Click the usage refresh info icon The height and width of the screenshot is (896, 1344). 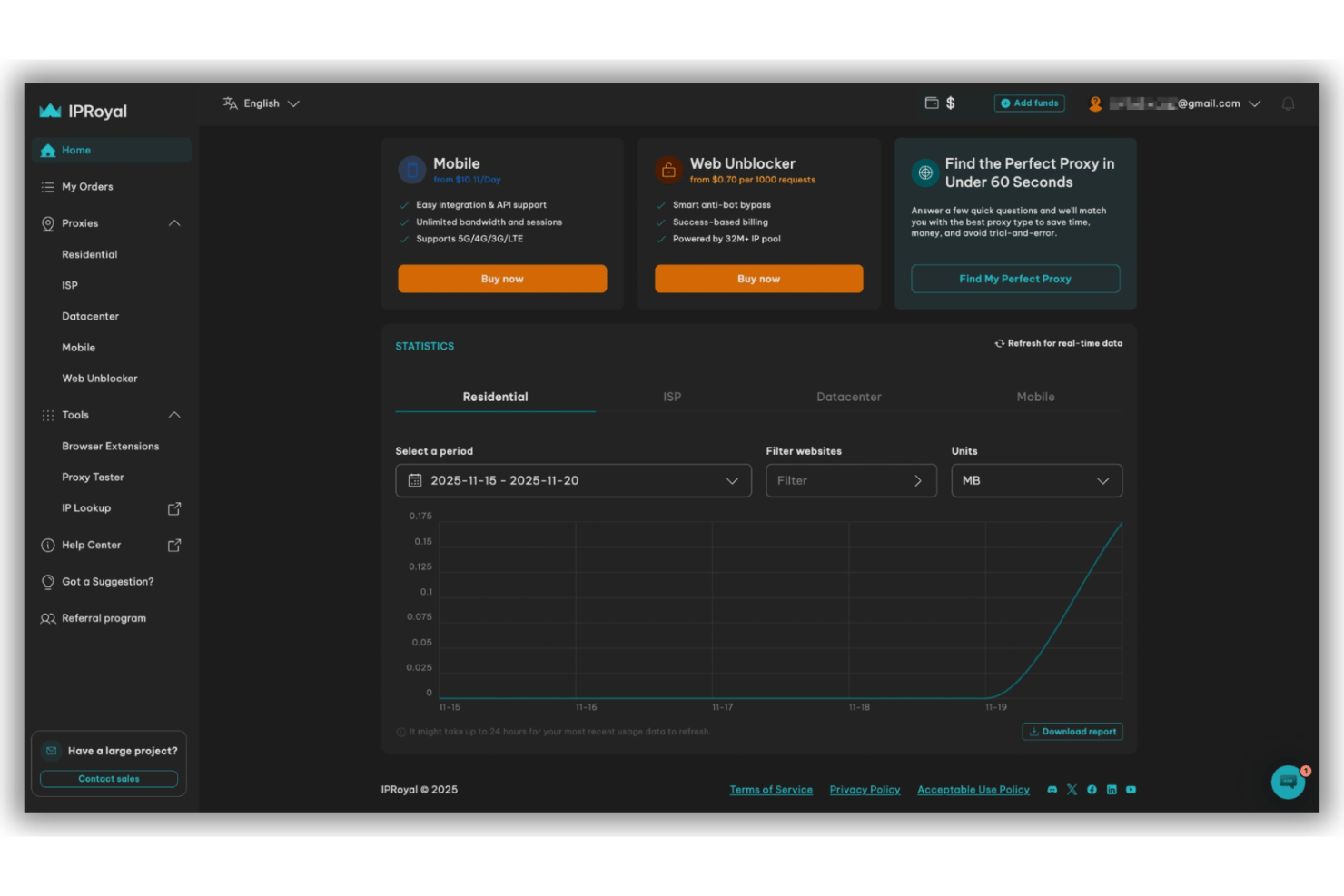coord(400,732)
